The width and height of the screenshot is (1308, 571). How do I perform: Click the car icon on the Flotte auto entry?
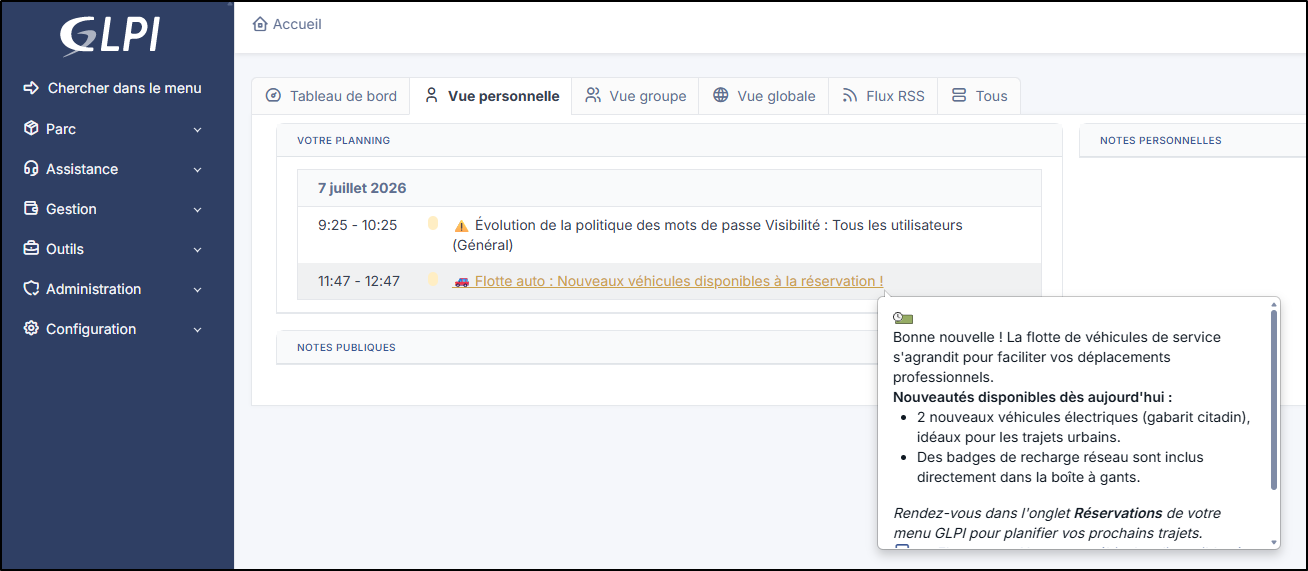[x=461, y=282]
